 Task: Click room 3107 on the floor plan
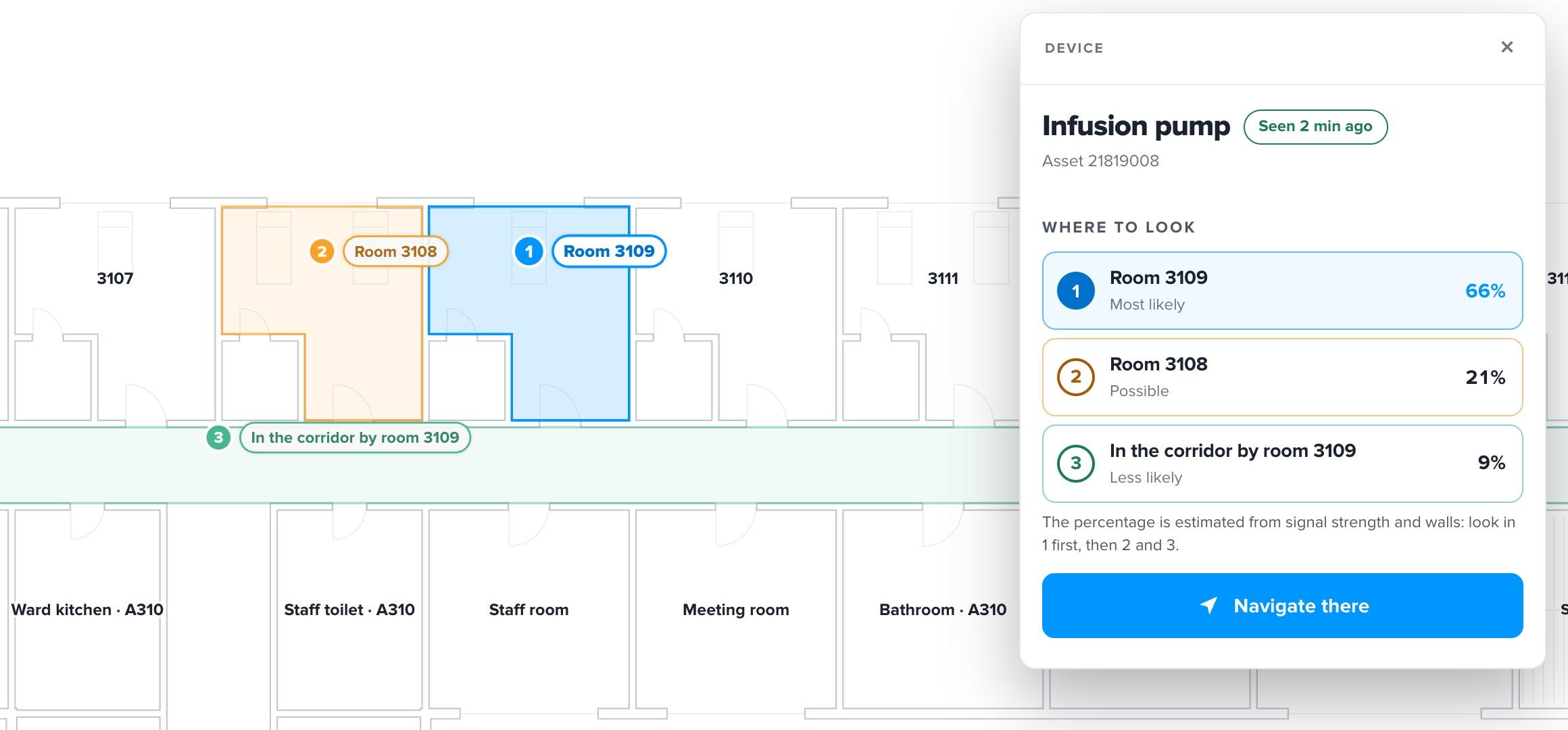[115, 278]
